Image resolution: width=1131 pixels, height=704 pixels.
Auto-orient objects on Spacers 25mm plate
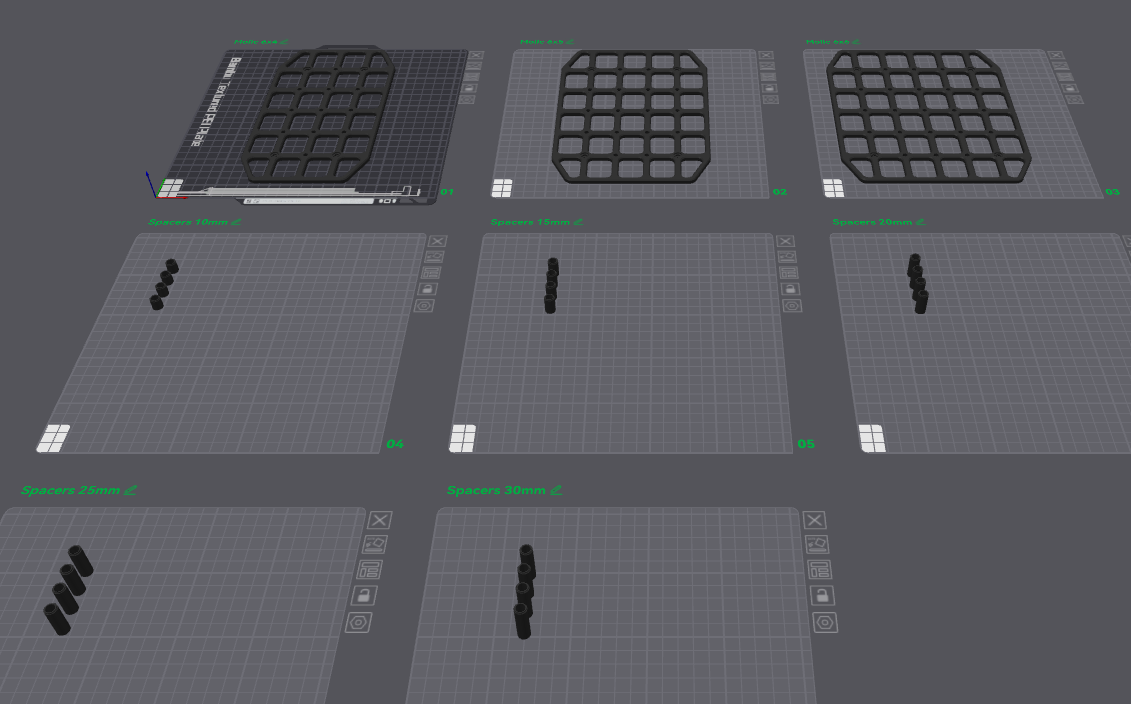pos(376,545)
